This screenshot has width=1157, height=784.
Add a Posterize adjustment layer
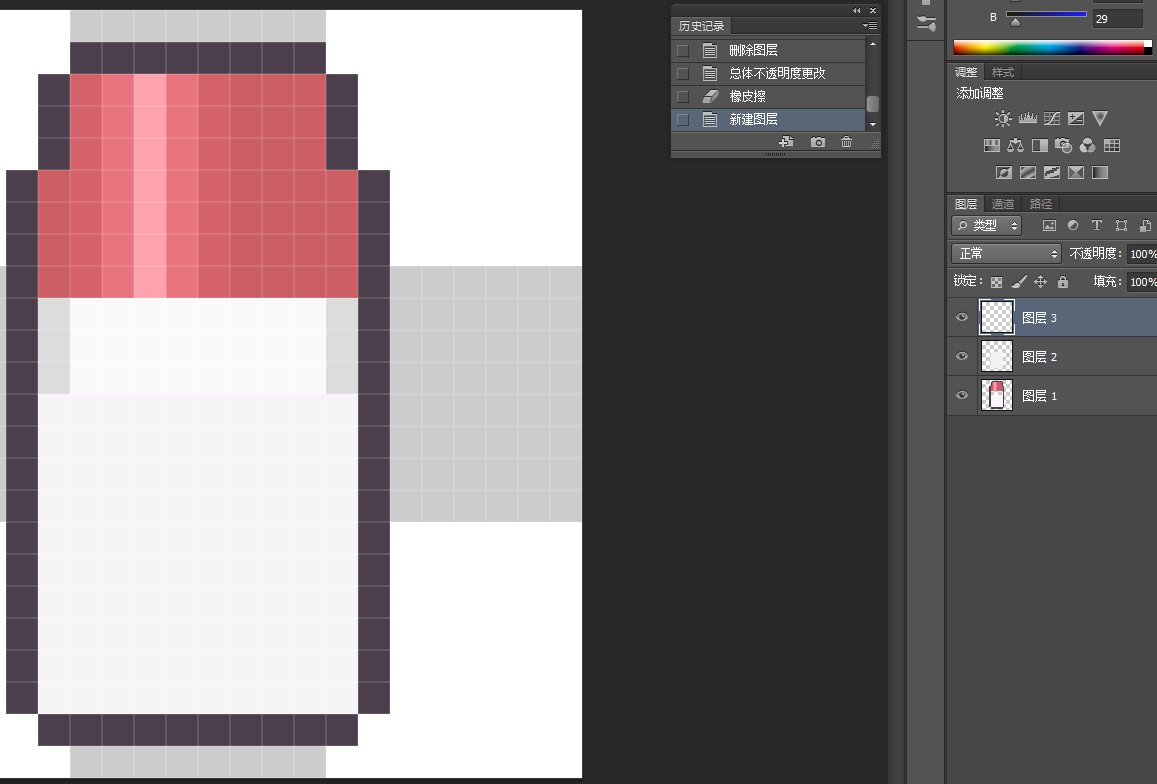tap(1028, 173)
